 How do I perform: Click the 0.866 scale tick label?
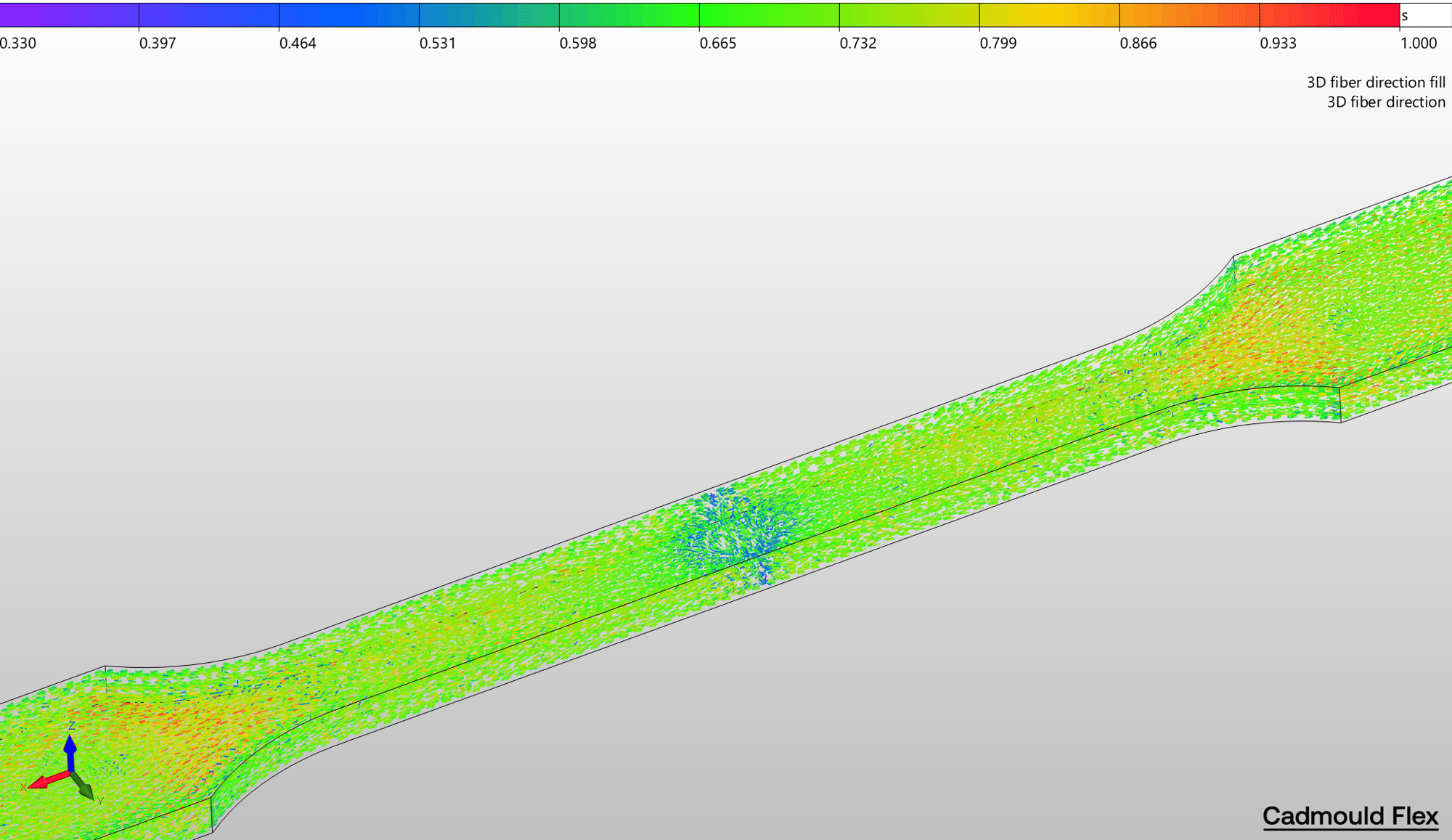click(1138, 44)
